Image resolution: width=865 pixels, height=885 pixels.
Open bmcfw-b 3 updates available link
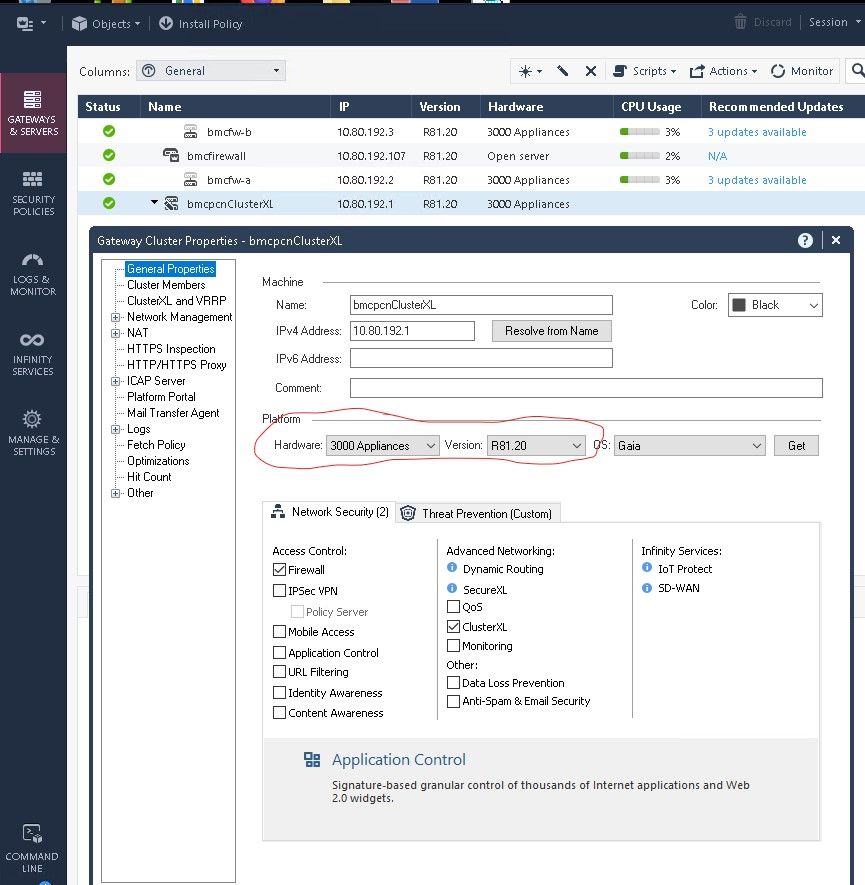(757, 132)
